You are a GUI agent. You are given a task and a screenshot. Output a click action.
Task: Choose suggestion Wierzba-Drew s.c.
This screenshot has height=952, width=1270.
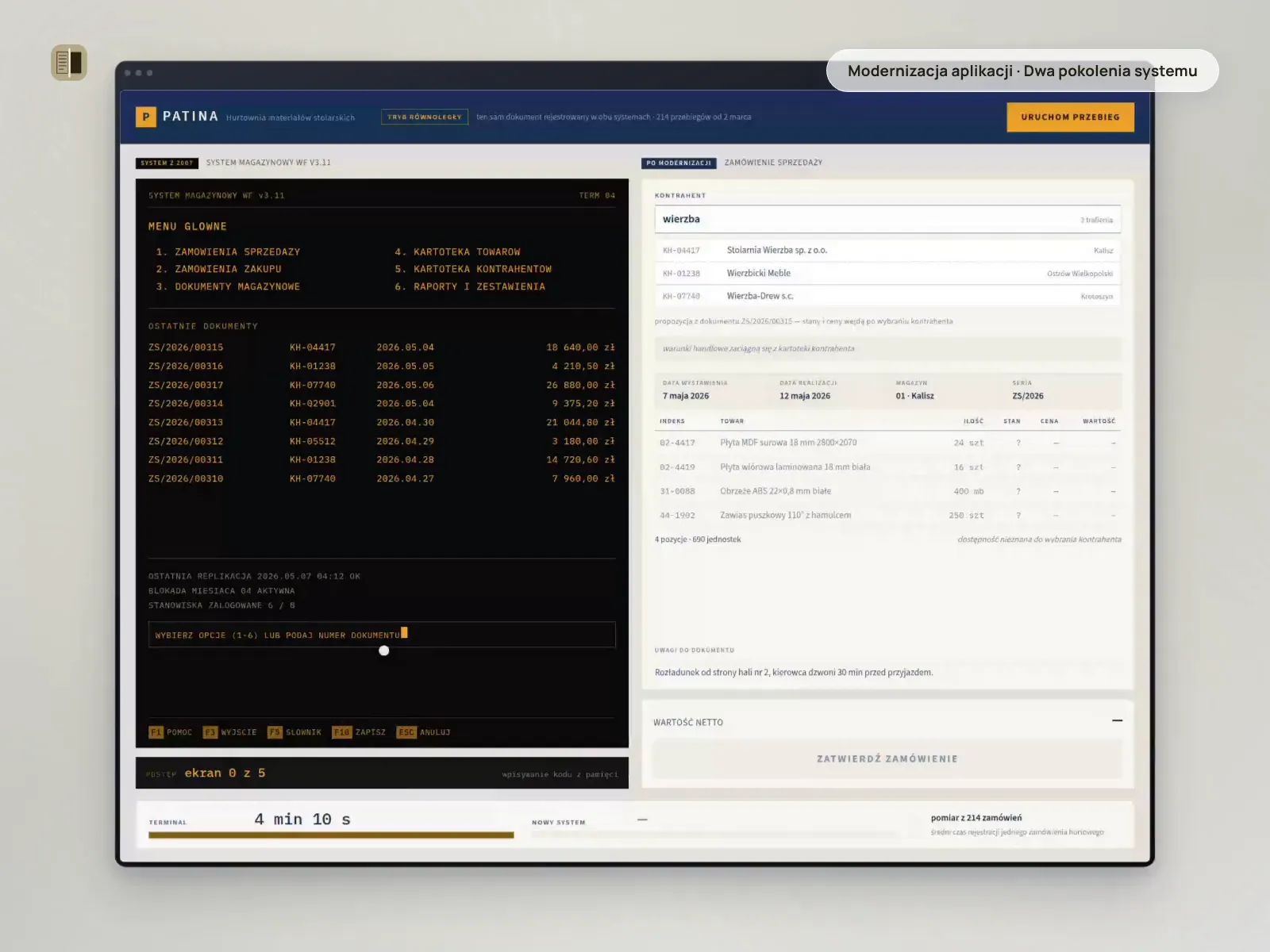[887, 297]
